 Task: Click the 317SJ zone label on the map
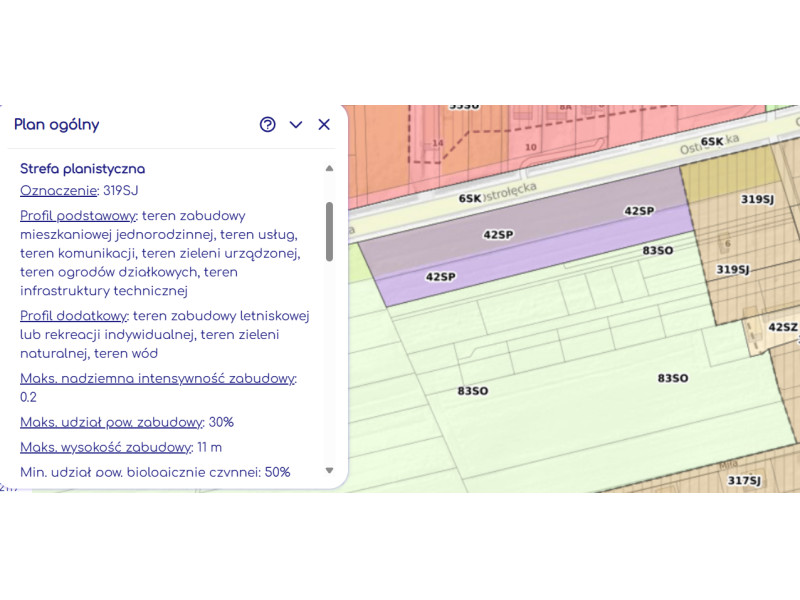(744, 480)
